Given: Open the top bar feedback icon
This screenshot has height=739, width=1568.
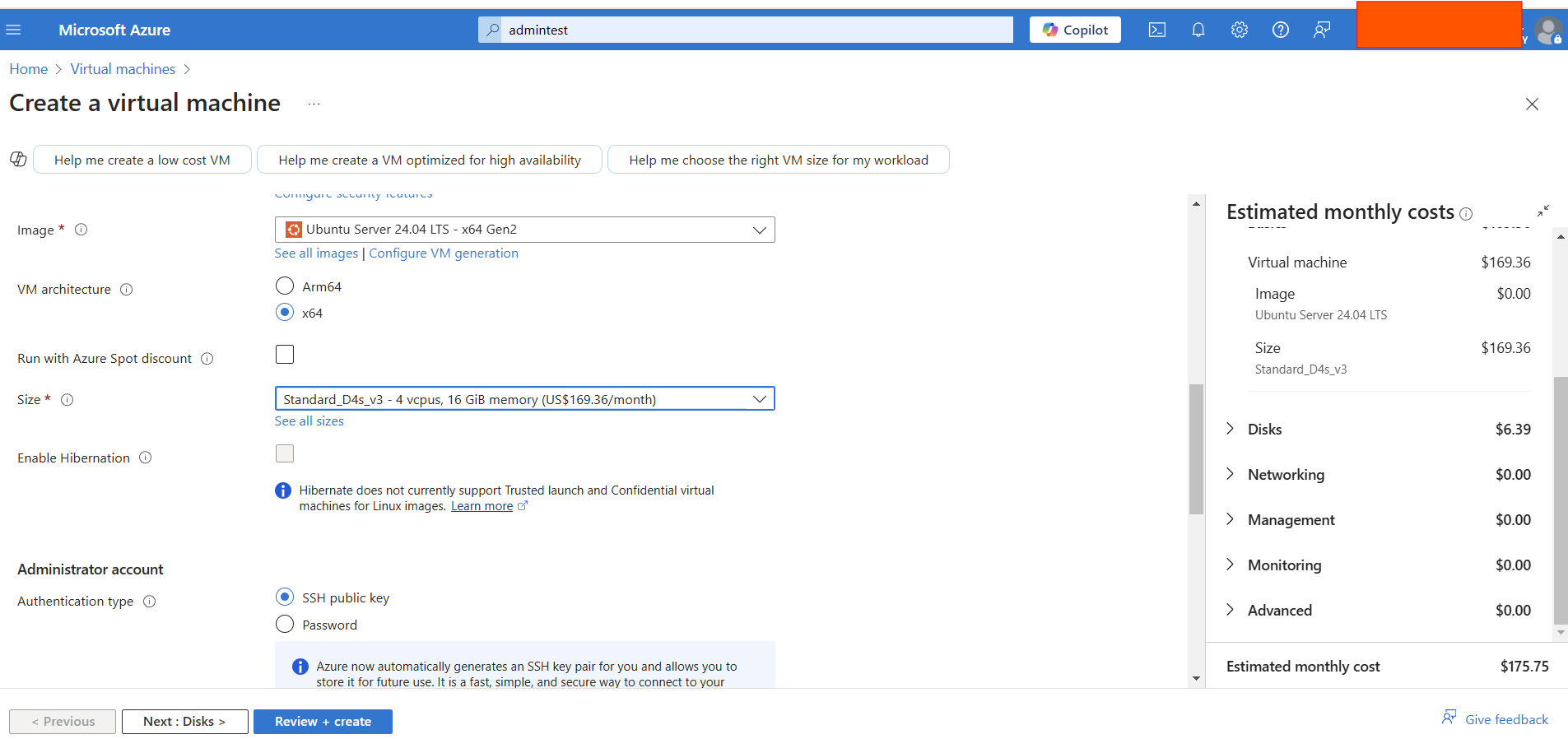Looking at the screenshot, I should click(1322, 30).
